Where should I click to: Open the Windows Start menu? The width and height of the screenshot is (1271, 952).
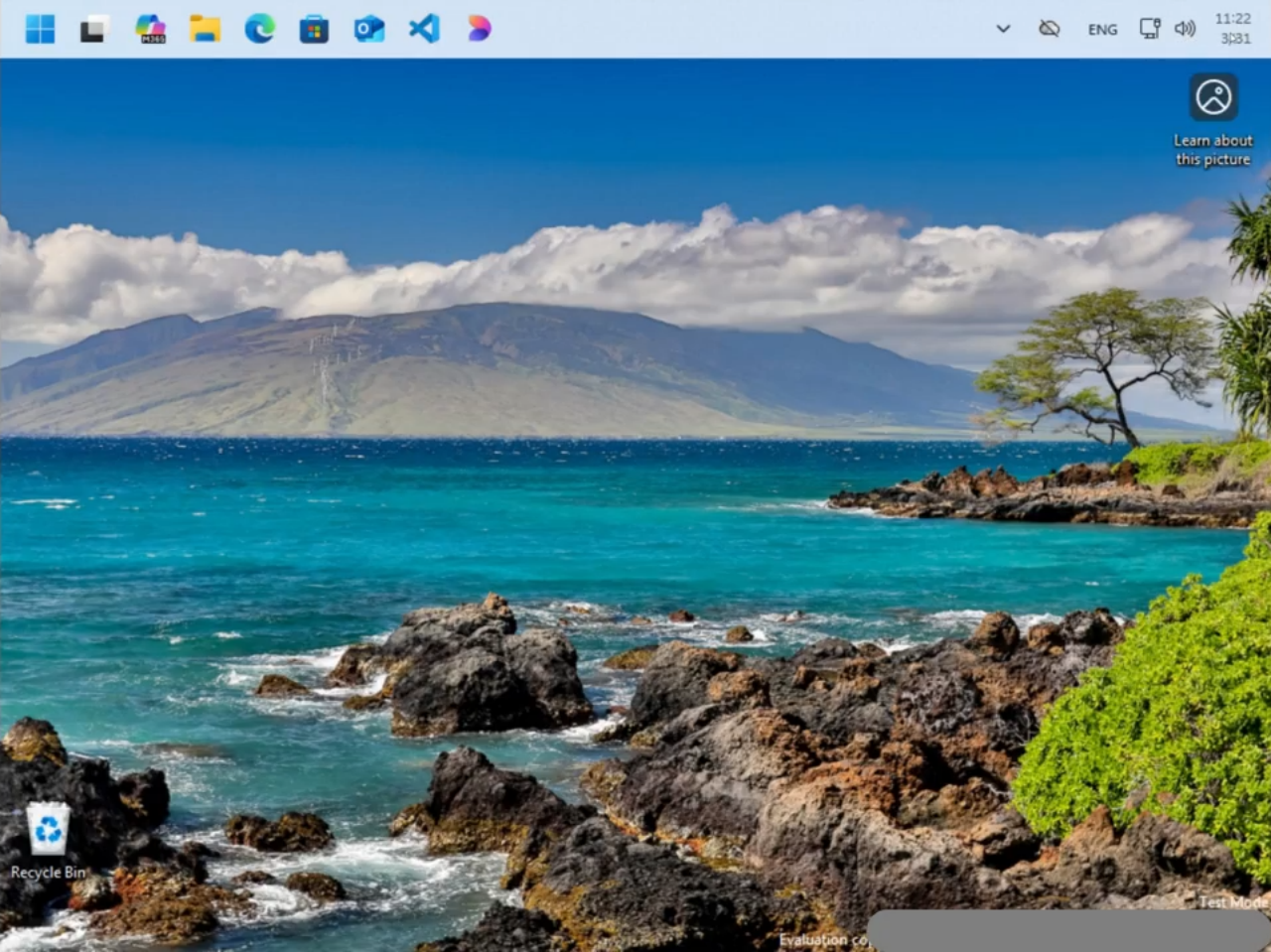pyautogui.click(x=40, y=29)
